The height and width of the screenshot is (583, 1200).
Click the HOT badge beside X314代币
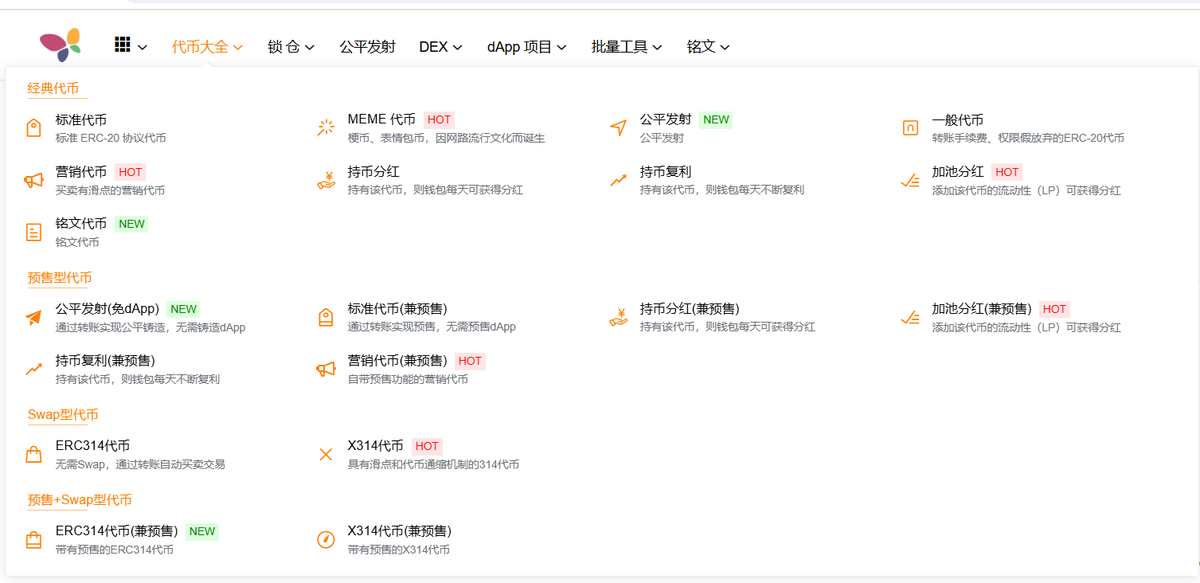coord(427,445)
